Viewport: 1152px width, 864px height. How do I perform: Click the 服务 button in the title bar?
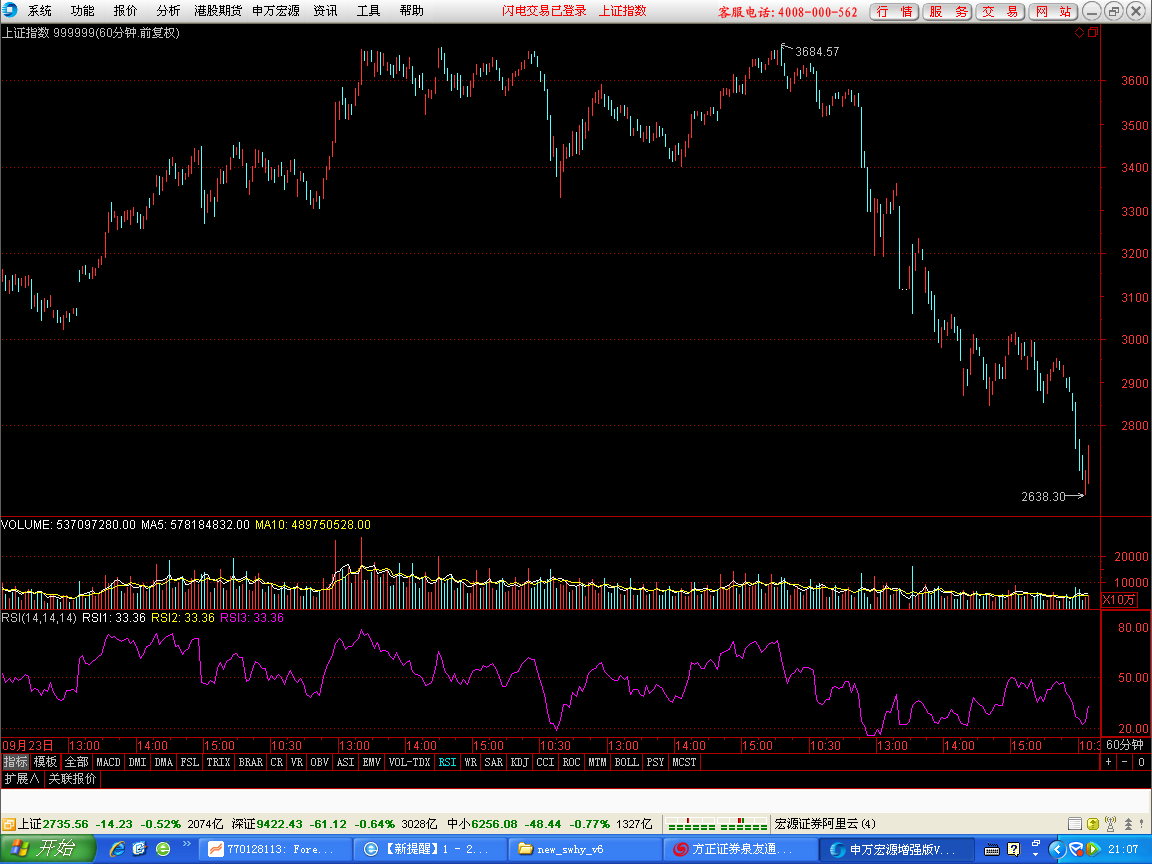948,12
